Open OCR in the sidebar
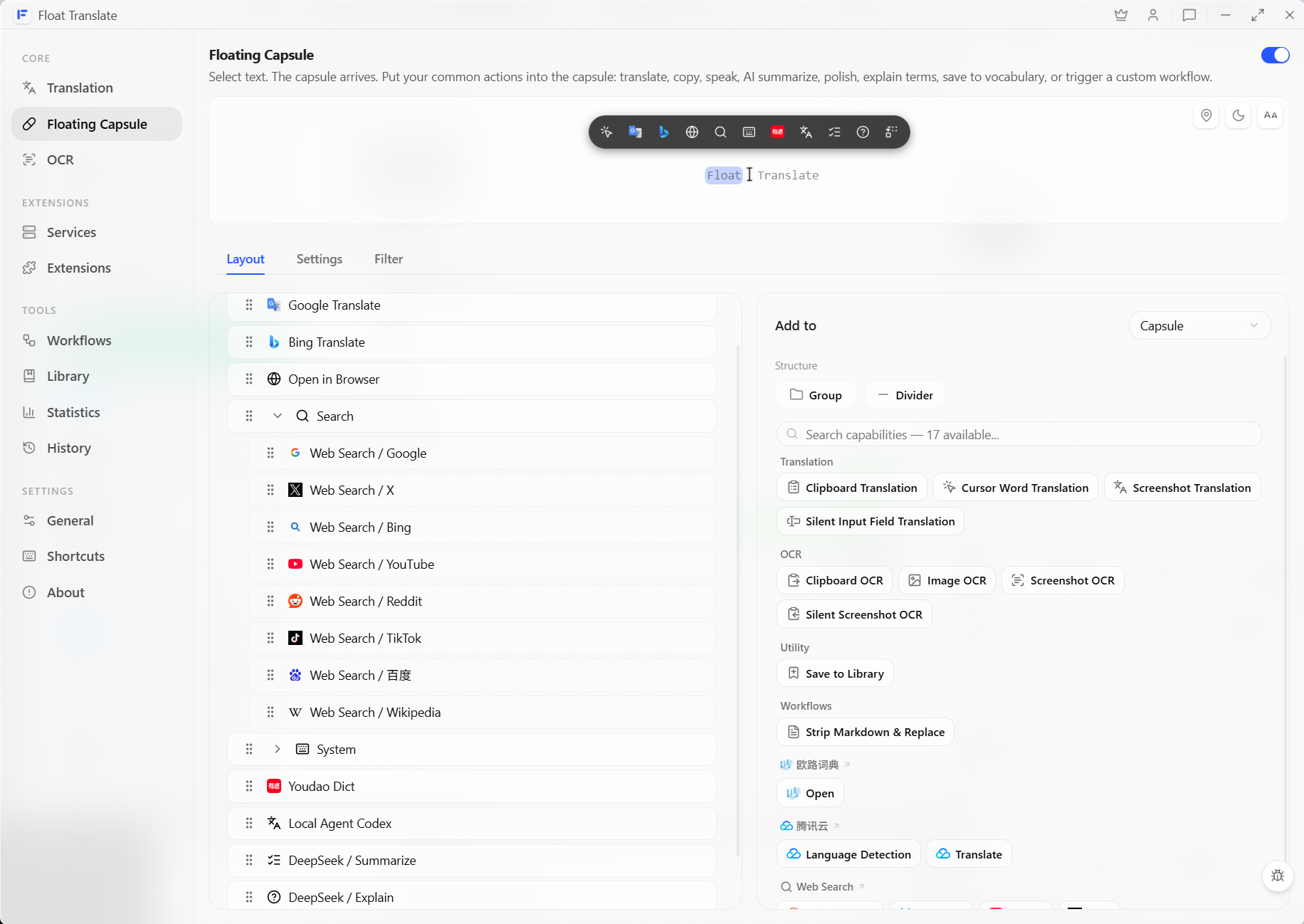 pos(97,160)
